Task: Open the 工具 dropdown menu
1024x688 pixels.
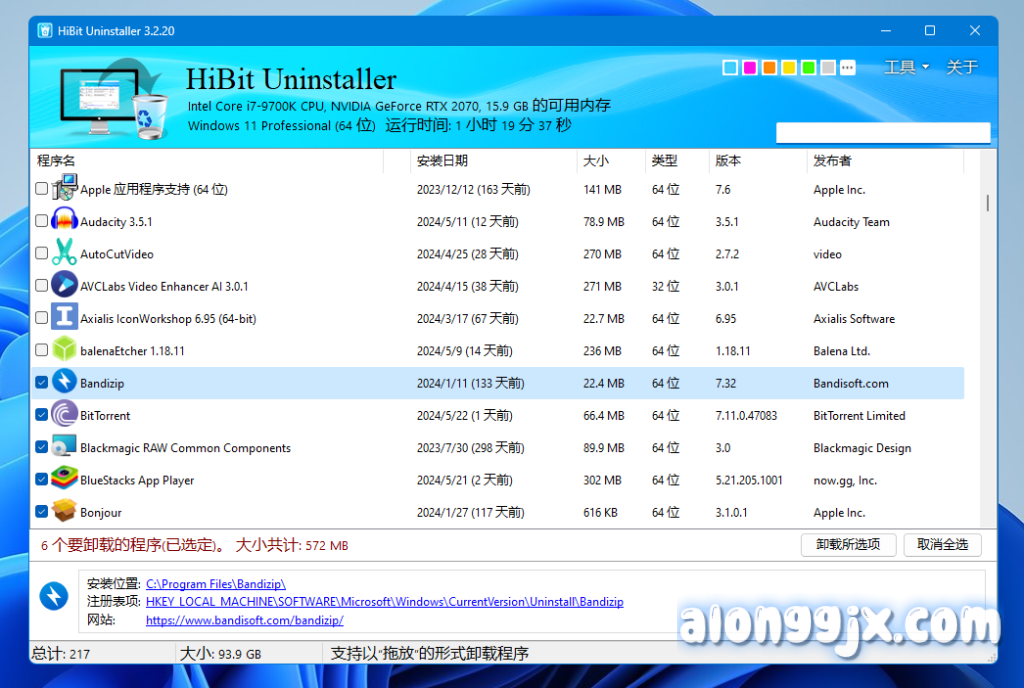Action: [x=906, y=67]
